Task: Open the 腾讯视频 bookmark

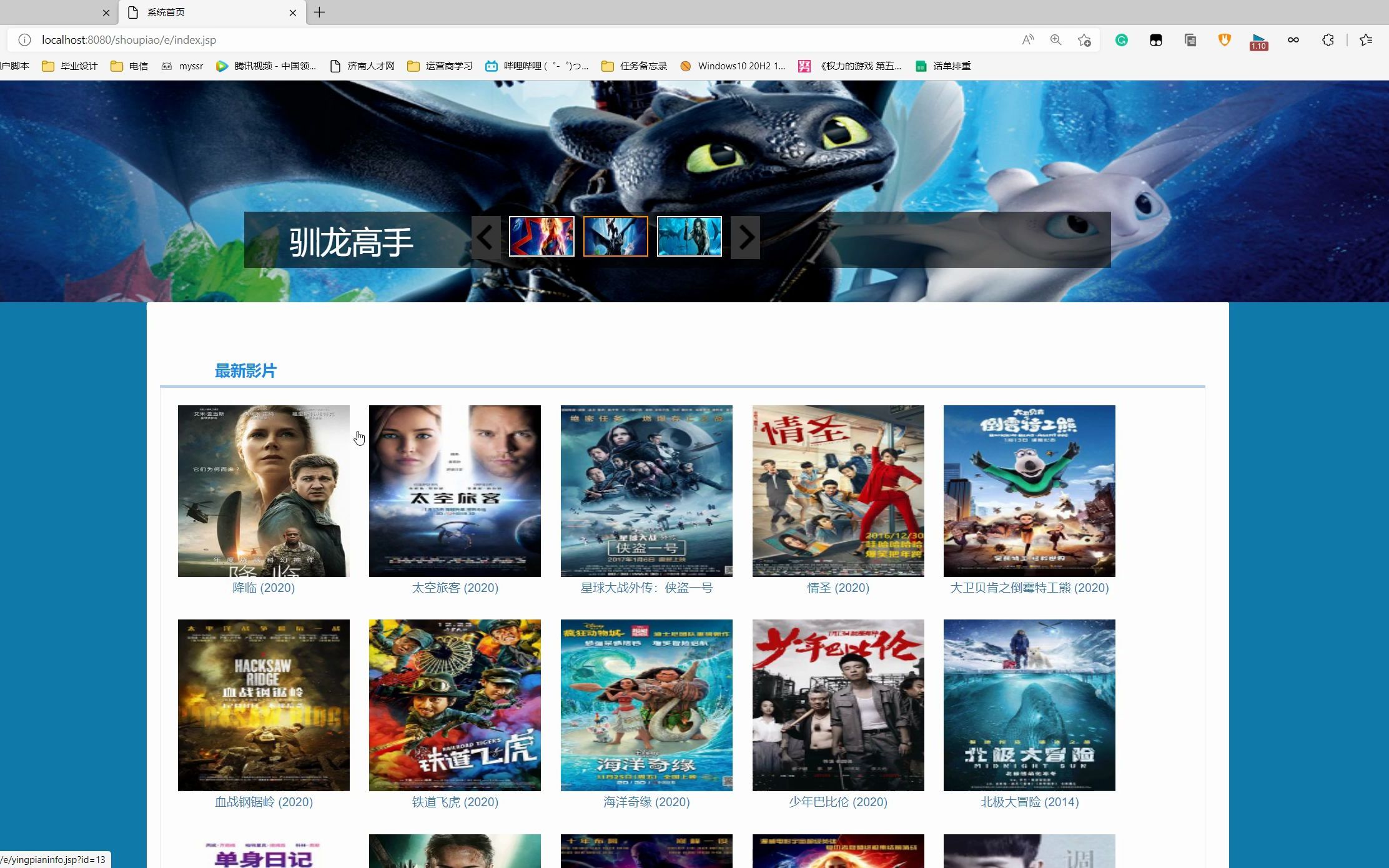Action: click(266, 66)
